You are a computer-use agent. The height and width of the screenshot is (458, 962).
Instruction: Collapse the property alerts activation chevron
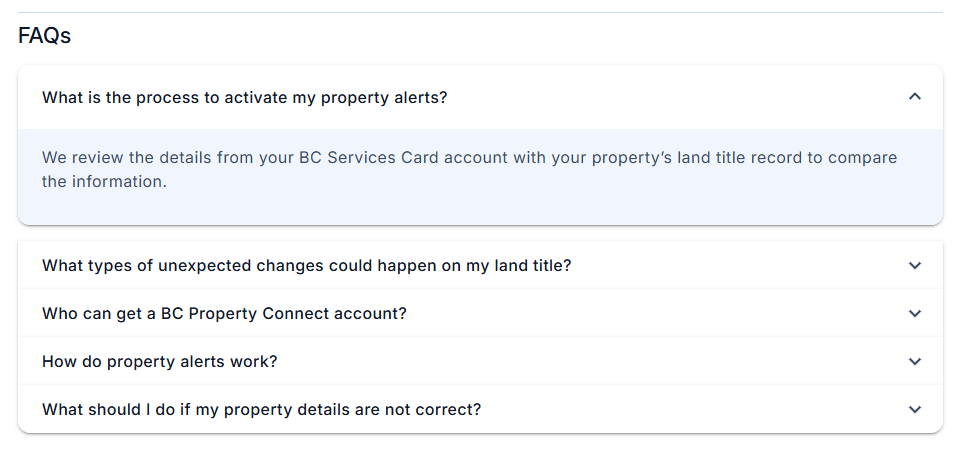[914, 97]
